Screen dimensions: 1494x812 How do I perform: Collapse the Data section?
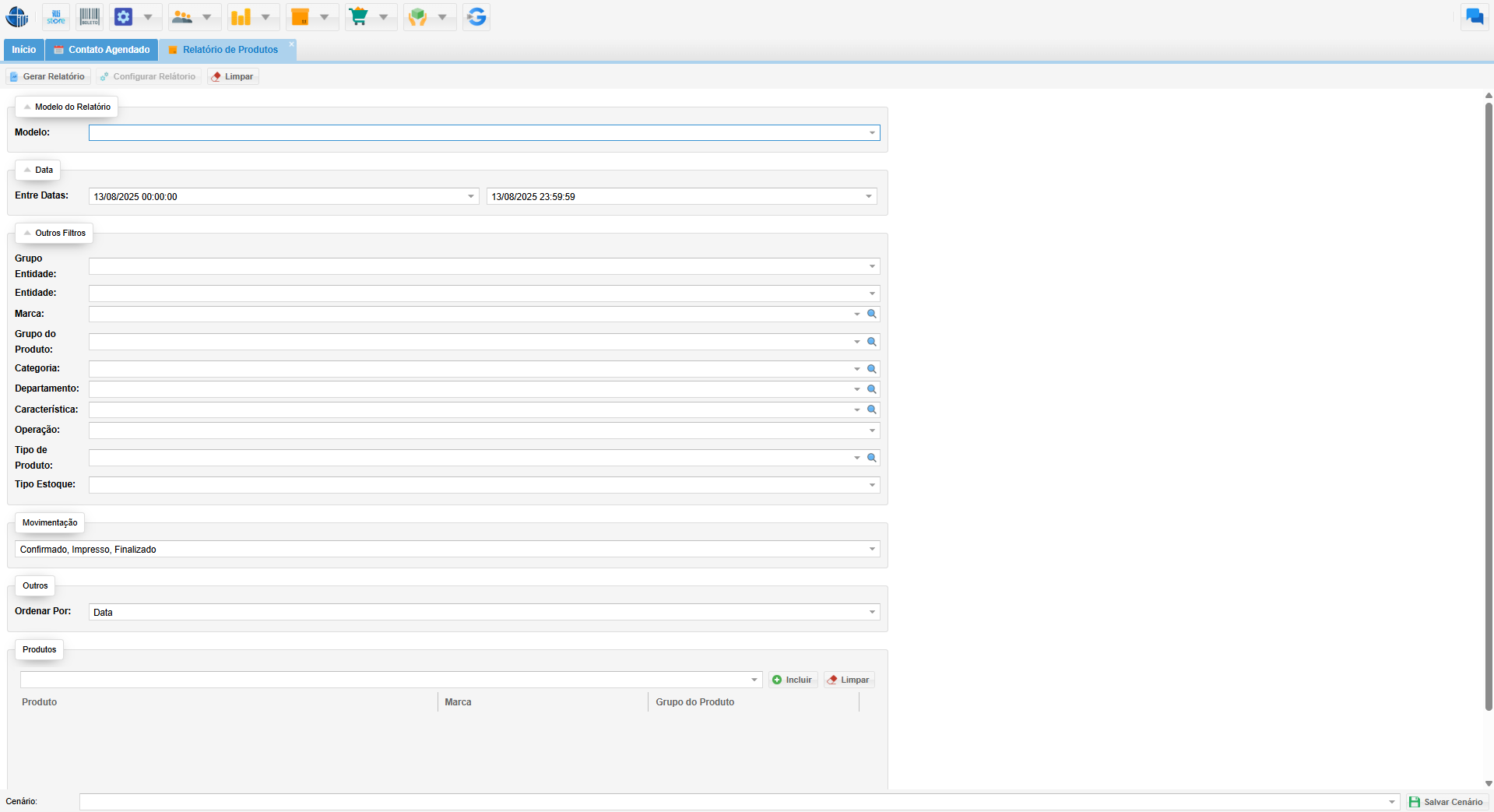27,170
